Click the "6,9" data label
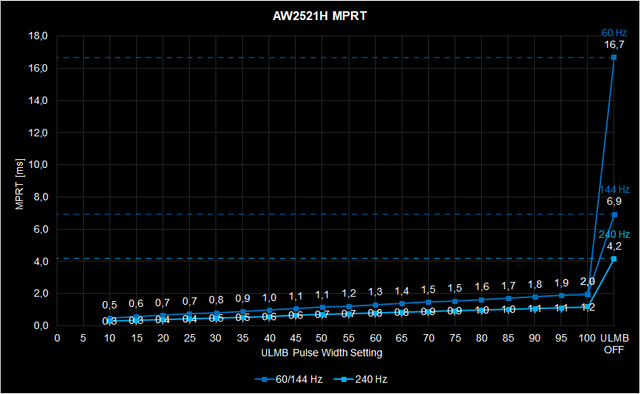 point(614,201)
